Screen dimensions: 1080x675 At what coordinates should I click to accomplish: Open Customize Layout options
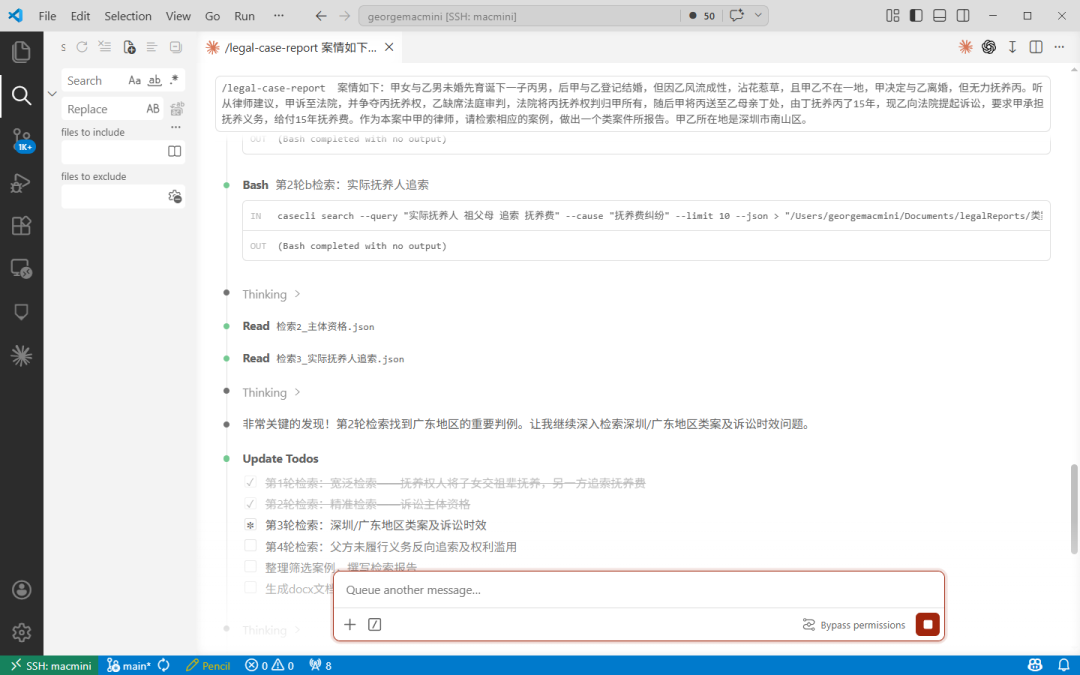pos(893,16)
